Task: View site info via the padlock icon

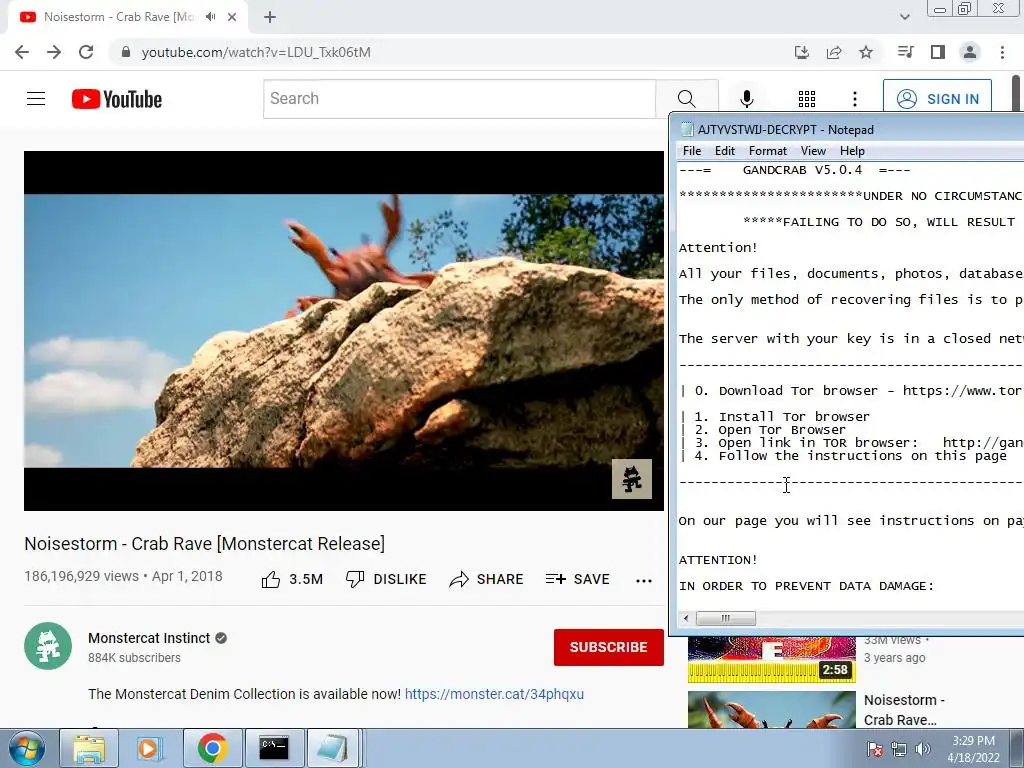Action: click(x=126, y=52)
